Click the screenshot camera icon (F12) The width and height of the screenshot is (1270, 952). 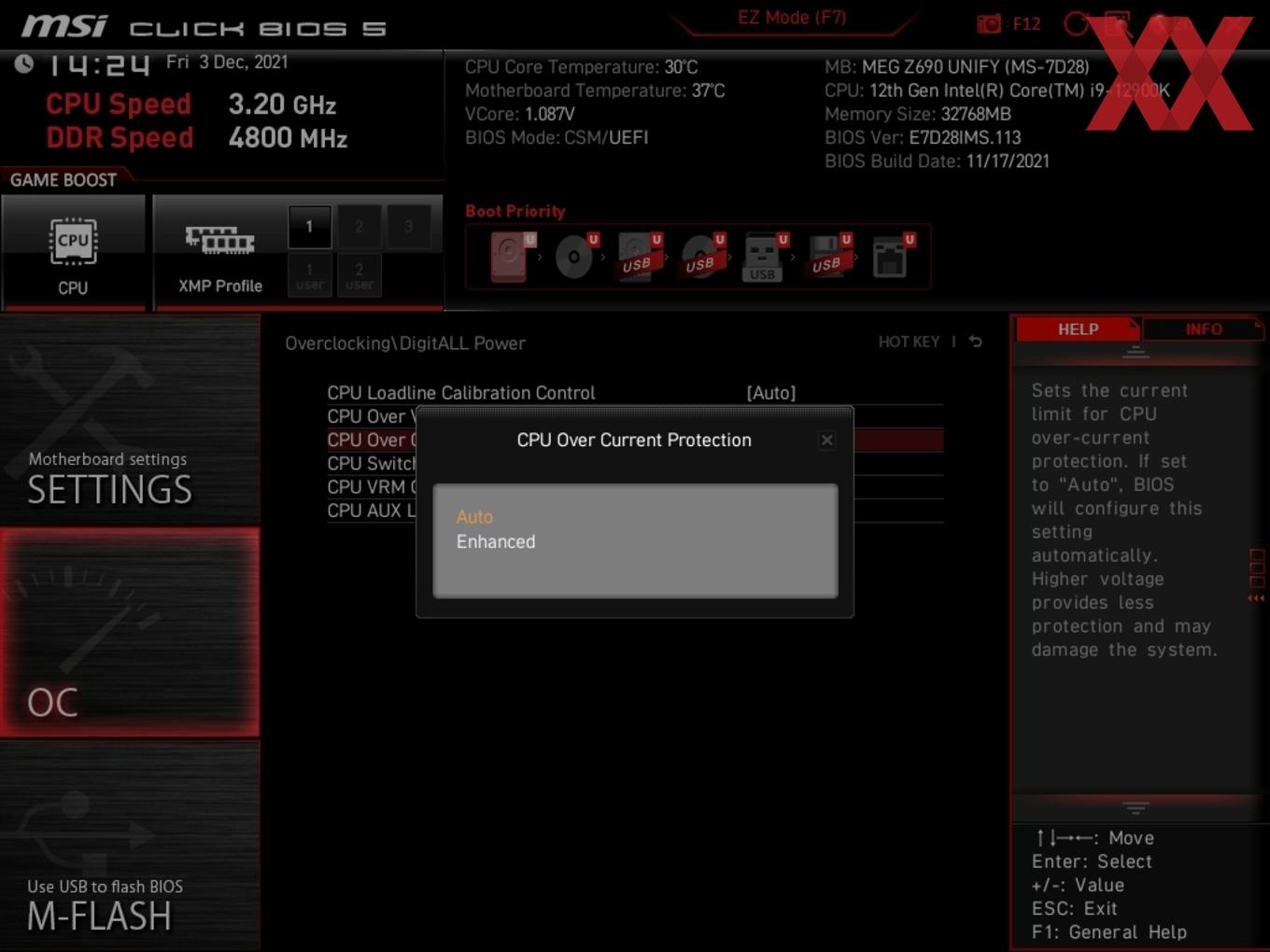click(x=988, y=24)
